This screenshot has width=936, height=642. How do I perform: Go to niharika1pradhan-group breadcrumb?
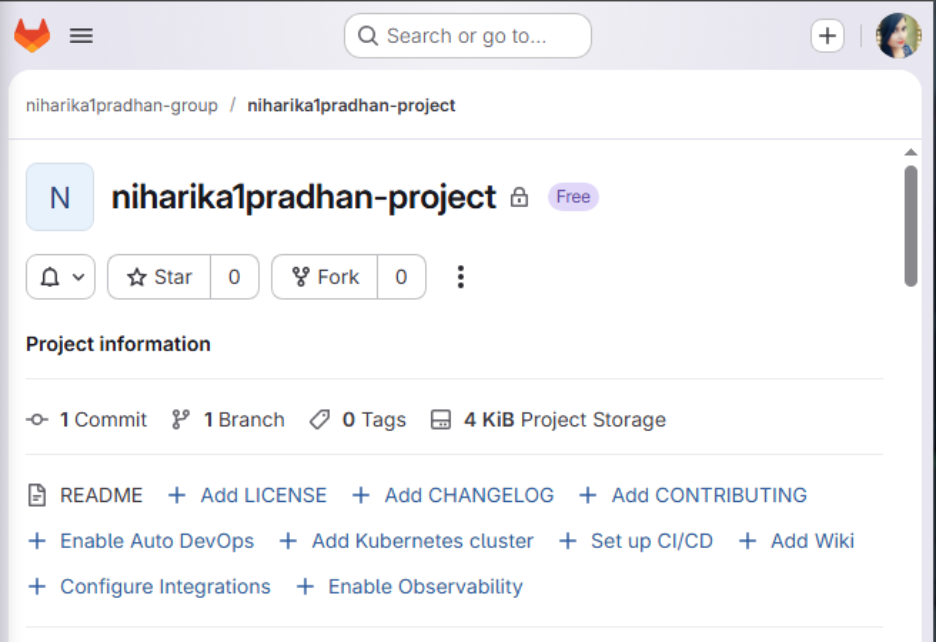(122, 105)
